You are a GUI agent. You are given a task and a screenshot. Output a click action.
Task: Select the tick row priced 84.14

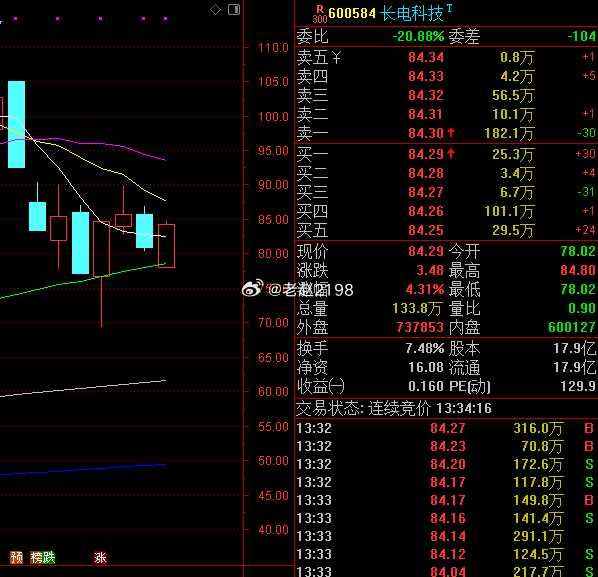click(446, 536)
